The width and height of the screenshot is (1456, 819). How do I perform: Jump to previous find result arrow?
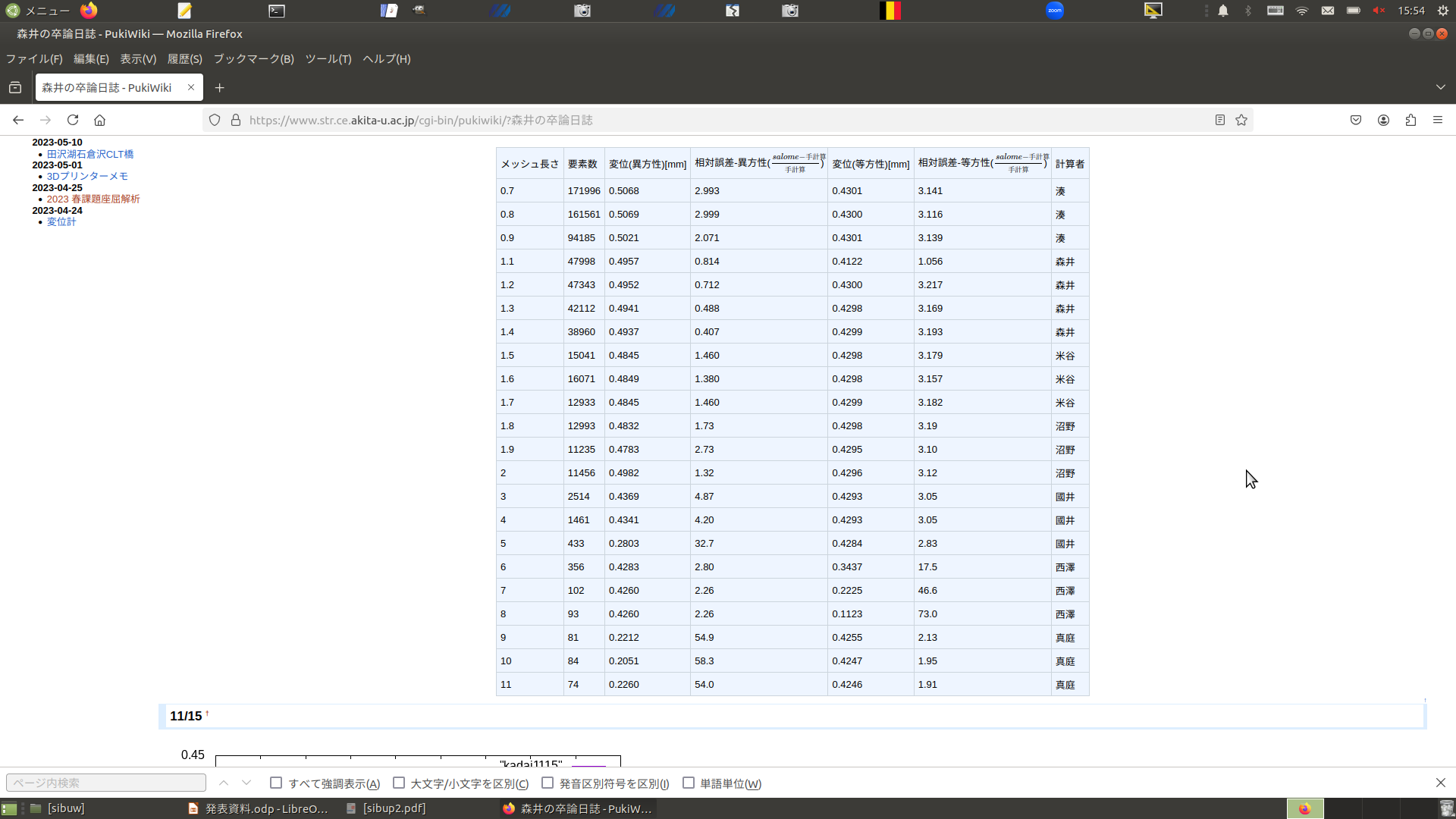tap(224, 783)
